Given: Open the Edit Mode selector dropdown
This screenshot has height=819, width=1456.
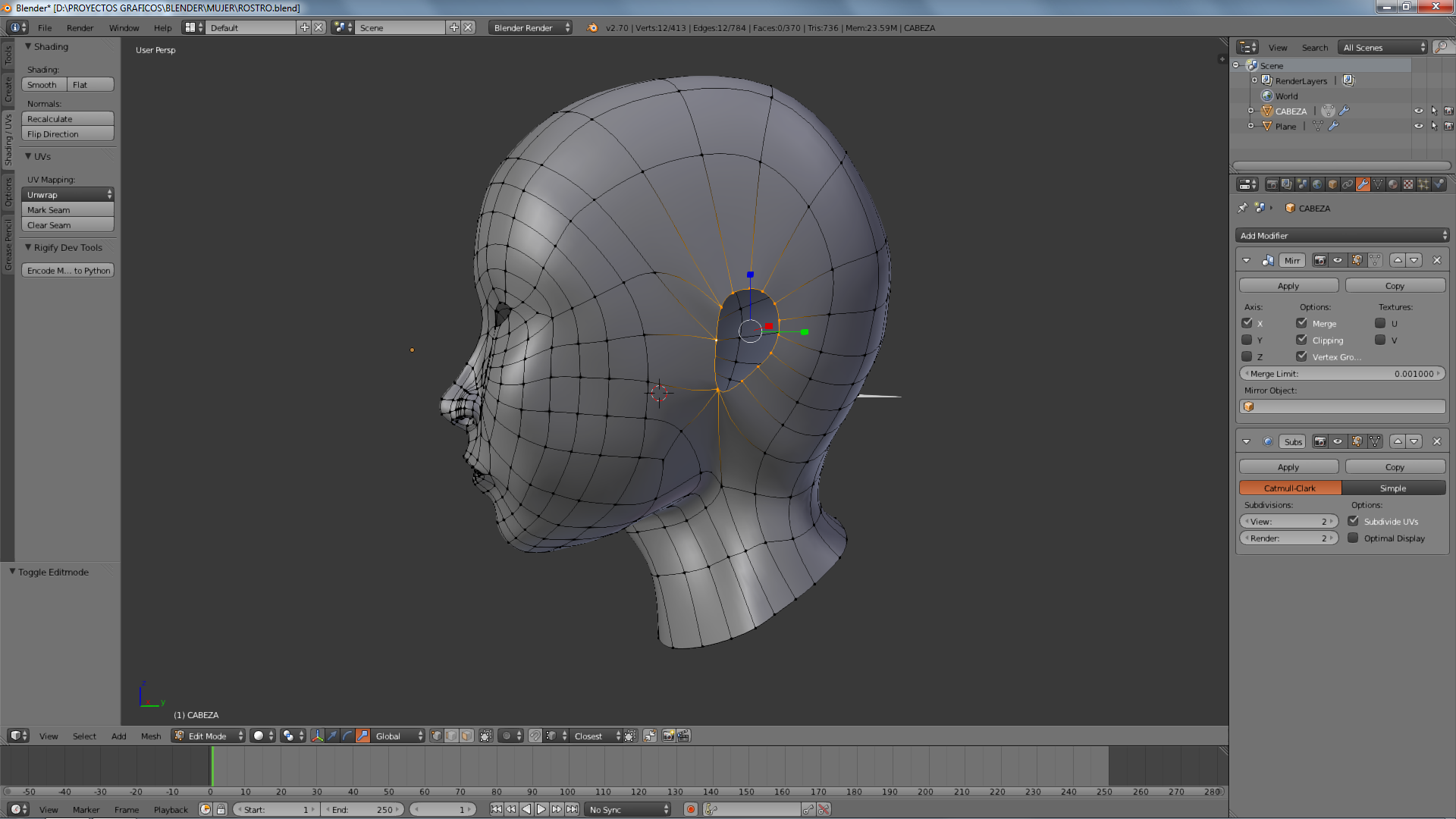Looking at the screenshot, I should coord(209,736).
